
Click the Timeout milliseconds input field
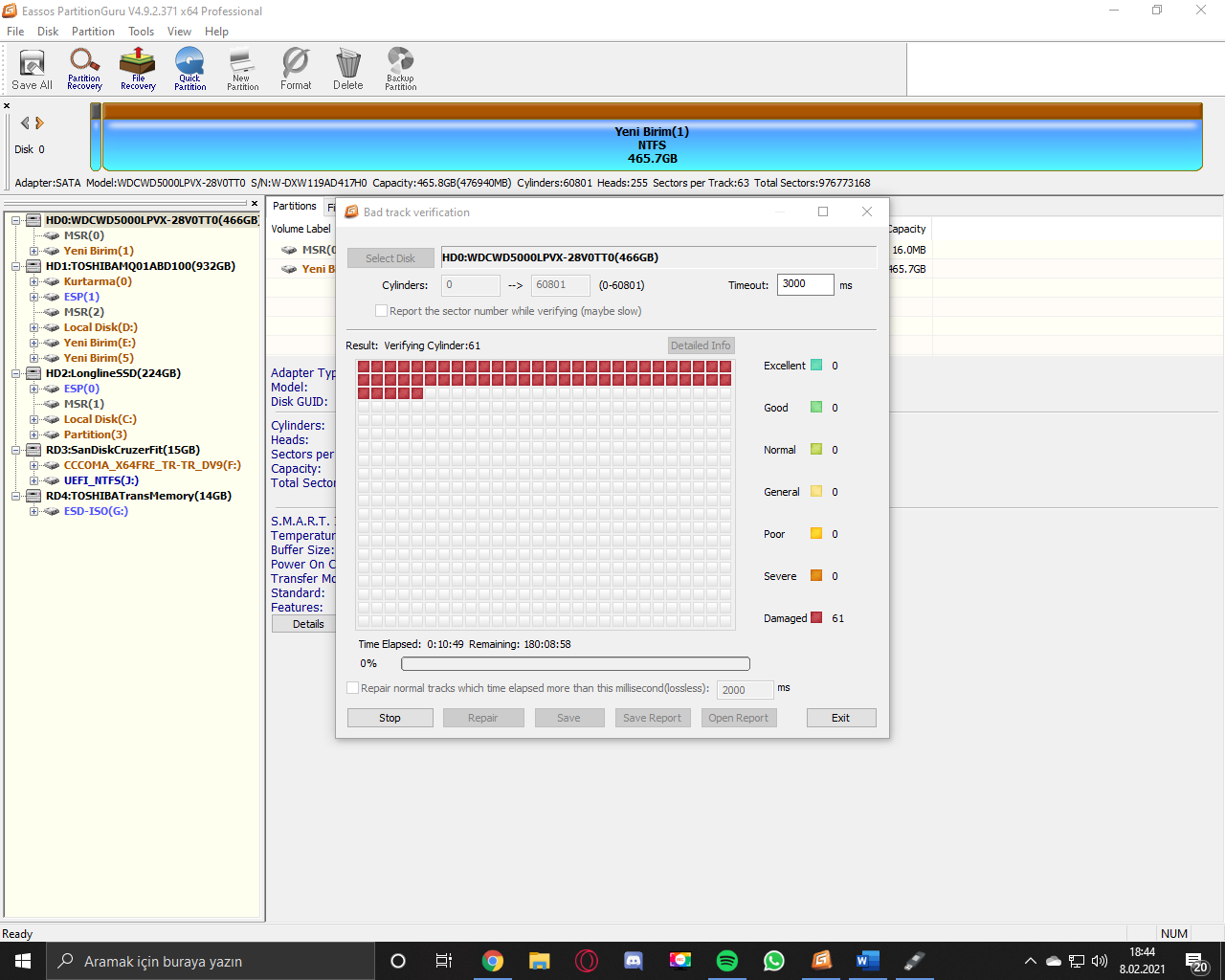click(804, 284)
